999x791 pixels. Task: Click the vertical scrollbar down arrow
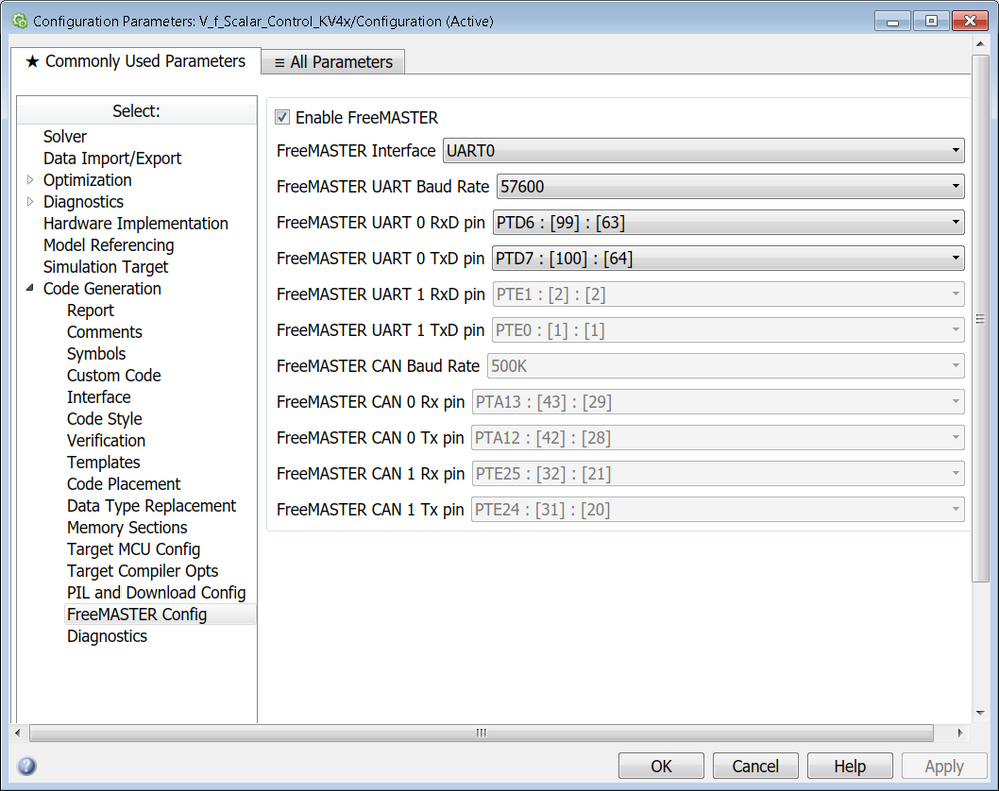tap(980, 713)
